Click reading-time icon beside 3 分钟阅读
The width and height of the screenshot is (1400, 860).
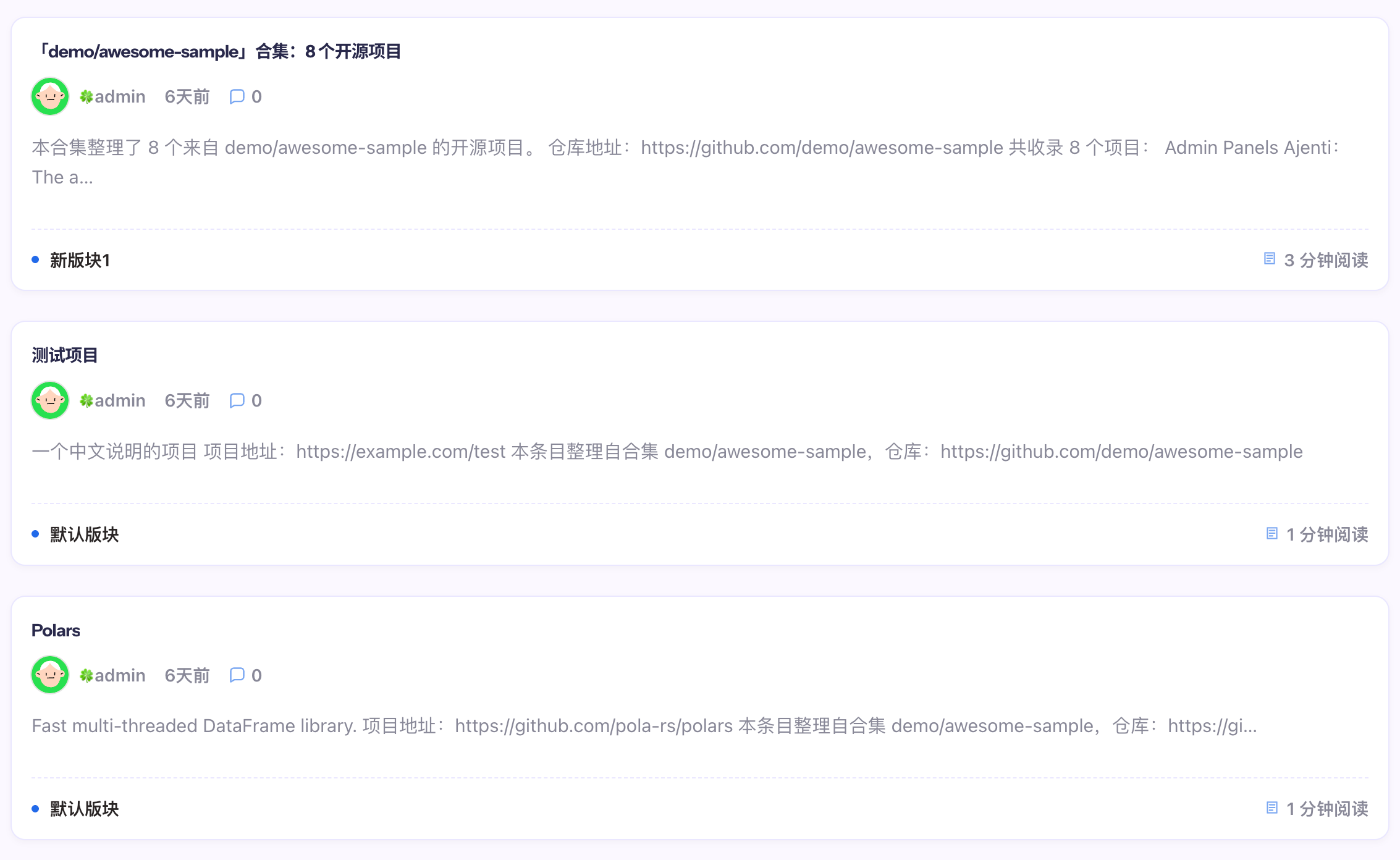[1270, 259]
